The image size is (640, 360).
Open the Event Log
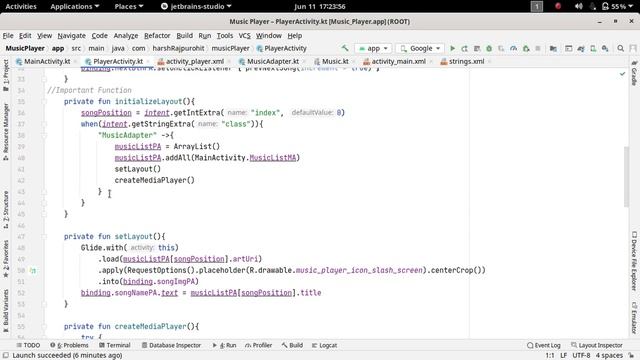click(544, 345)
